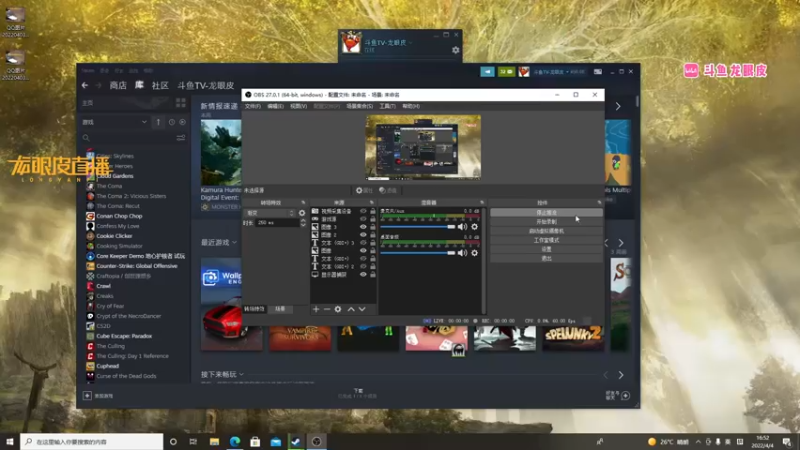Hide the 显示器捕获 source

[363, 274]
